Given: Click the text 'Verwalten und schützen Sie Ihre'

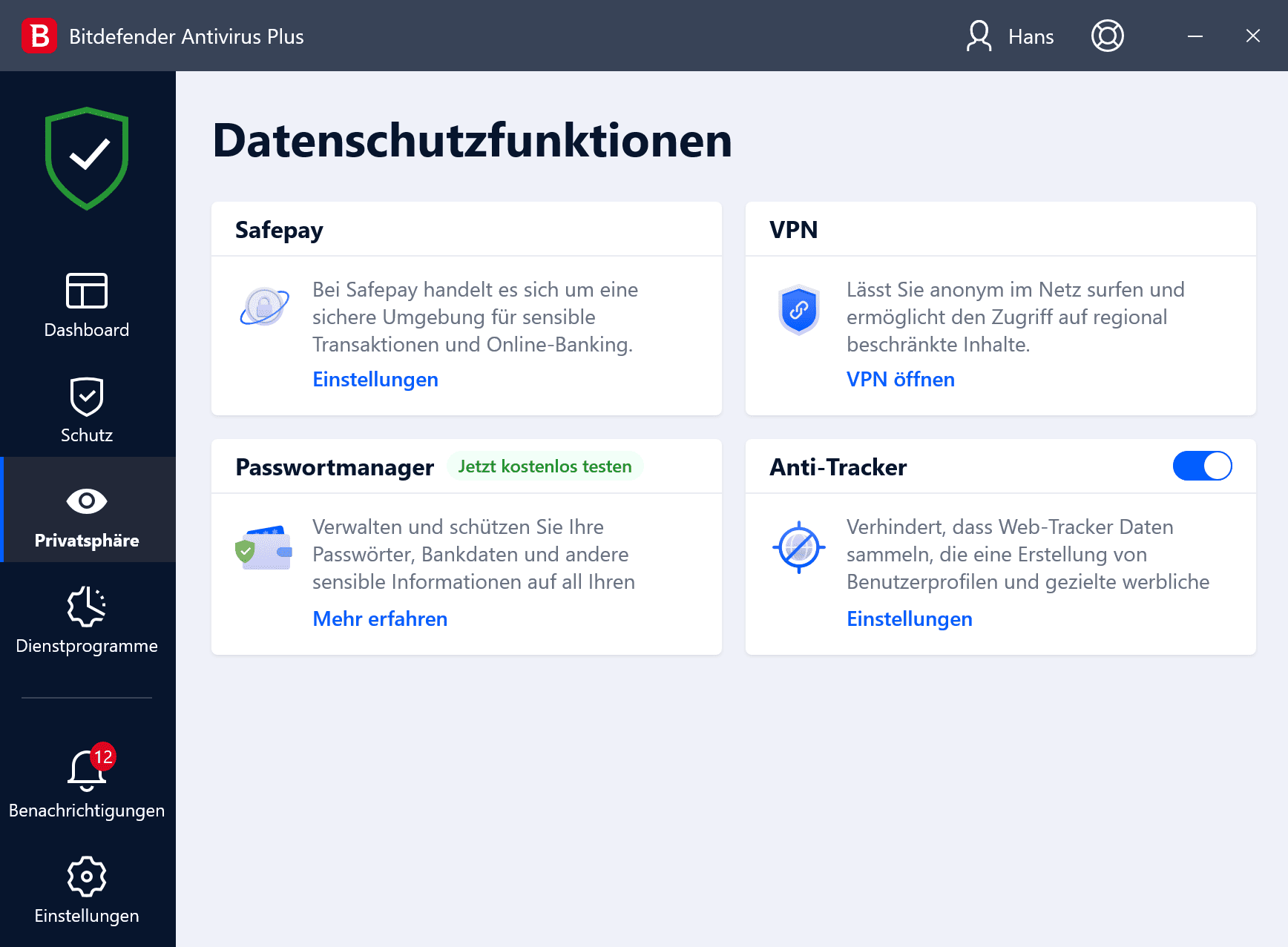Looking at the screenshot, I should pyautogui.click(x=458, y=527).
